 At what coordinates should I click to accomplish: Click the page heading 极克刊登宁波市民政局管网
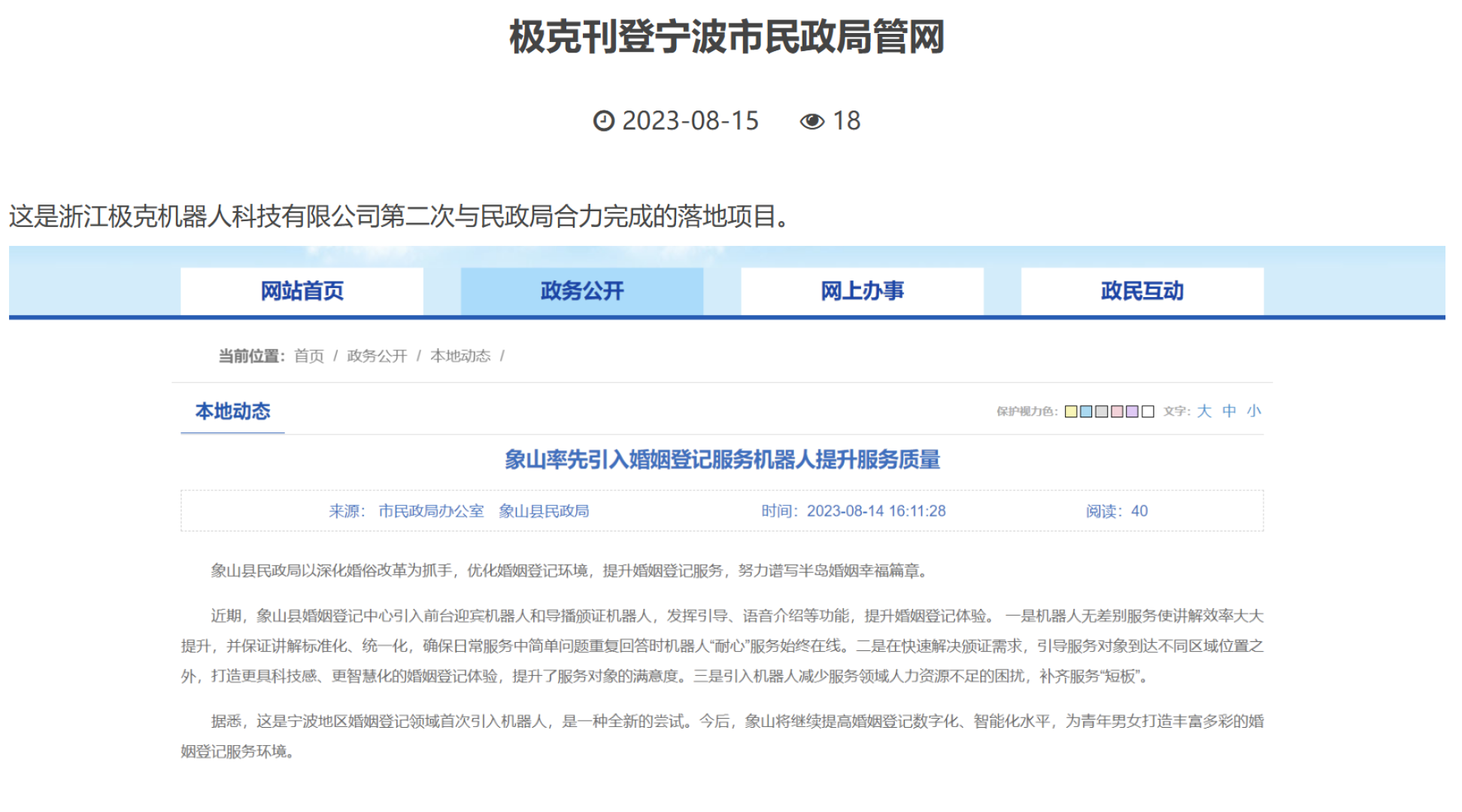tap(726, 37)
